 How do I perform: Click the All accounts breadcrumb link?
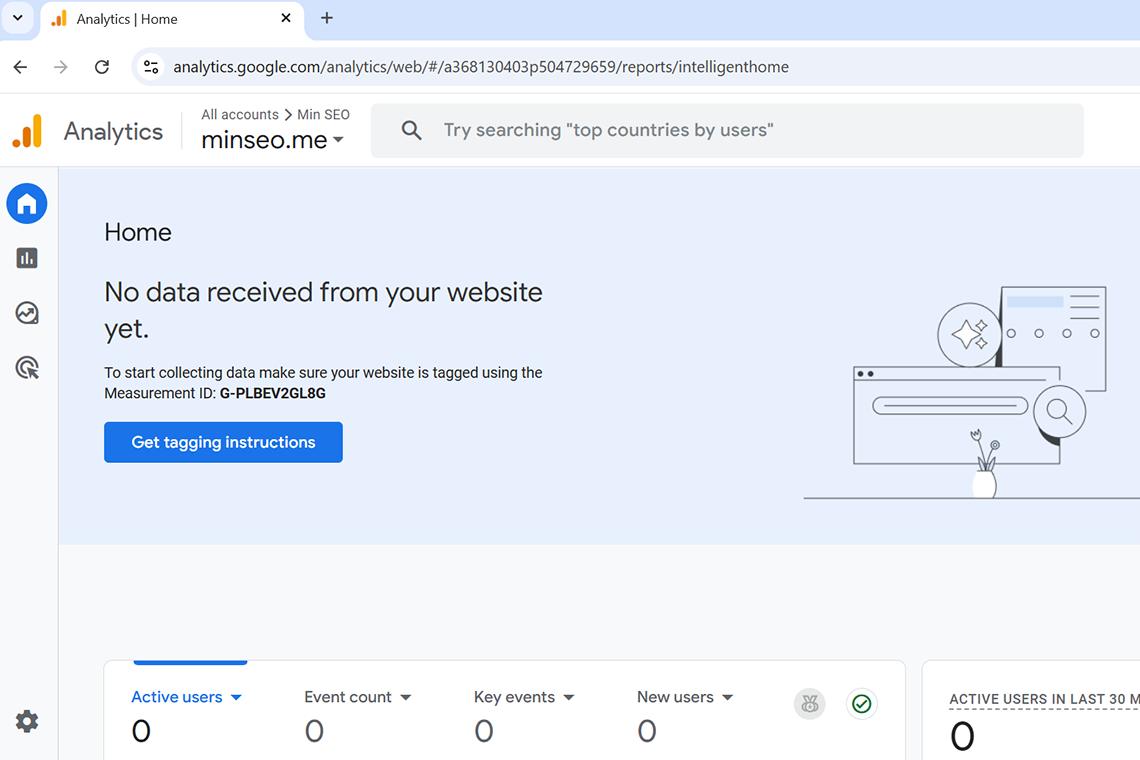240,115
